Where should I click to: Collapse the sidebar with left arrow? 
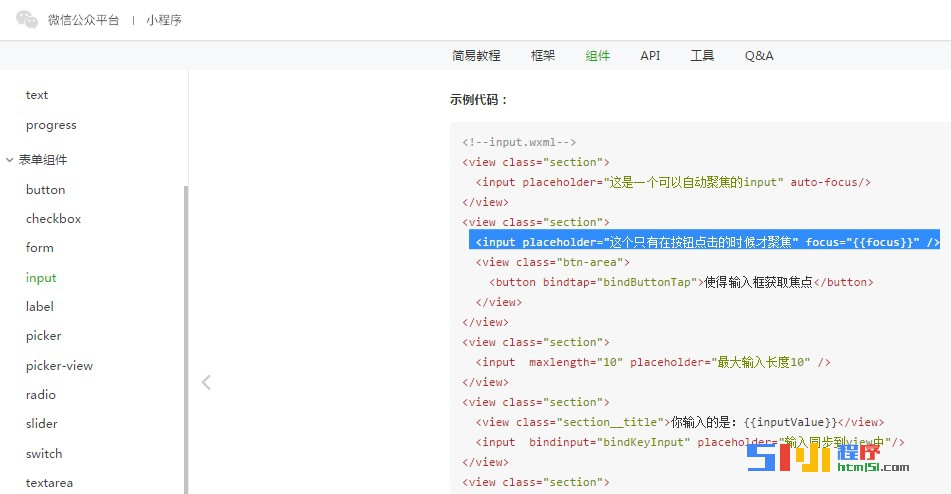click(206, 382)
